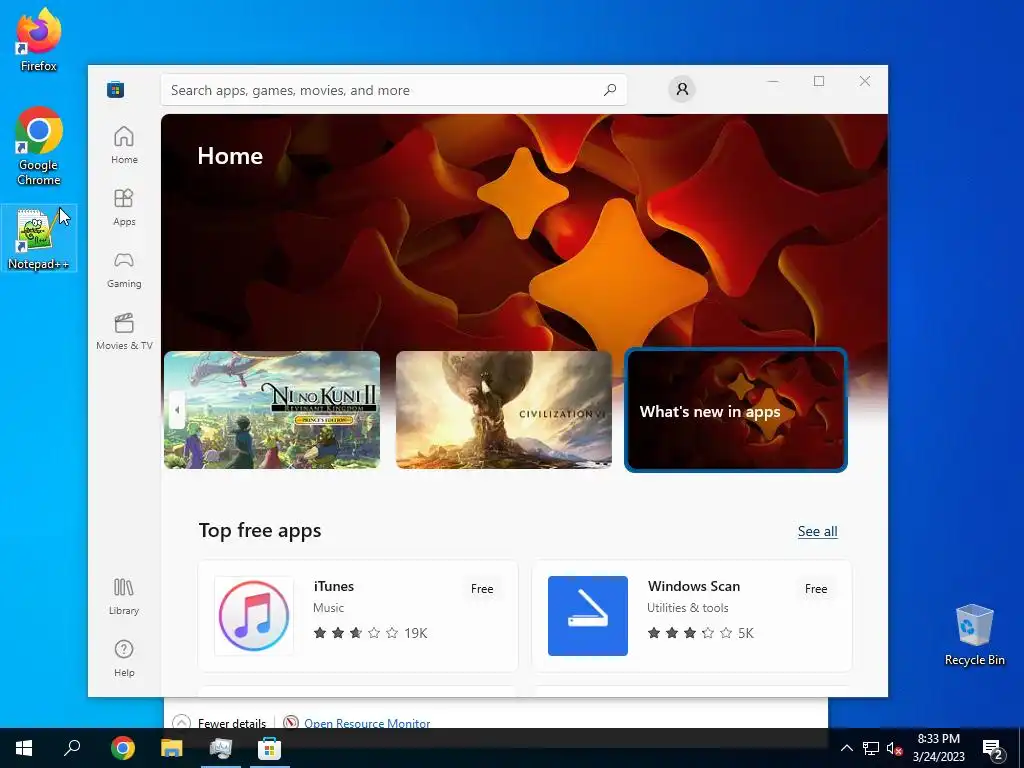
Task: Click the Free button for iTunes
Action: pyautogui.click(x=482, y=588)
